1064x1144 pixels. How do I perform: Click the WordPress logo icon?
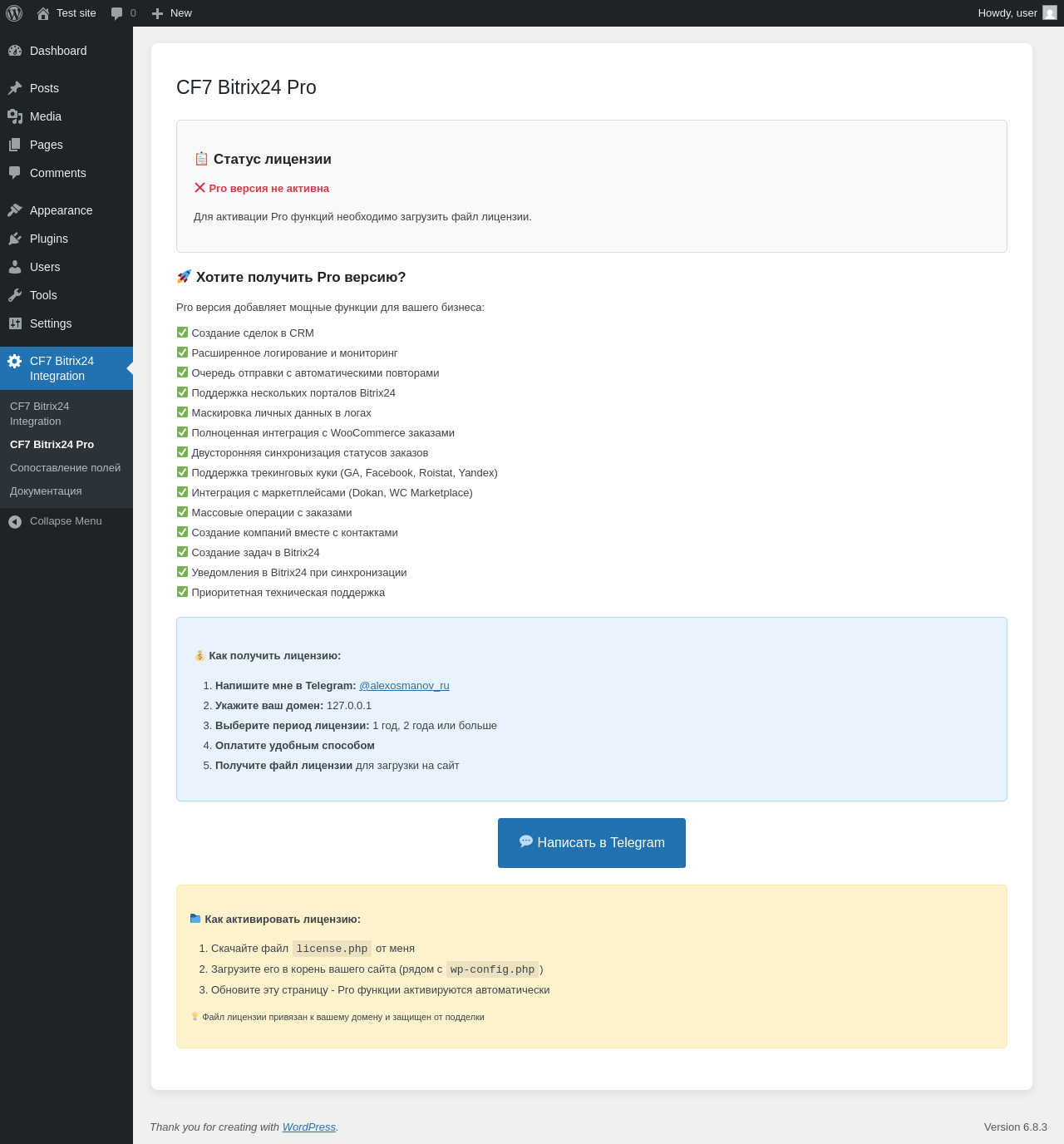click(14, 13)
